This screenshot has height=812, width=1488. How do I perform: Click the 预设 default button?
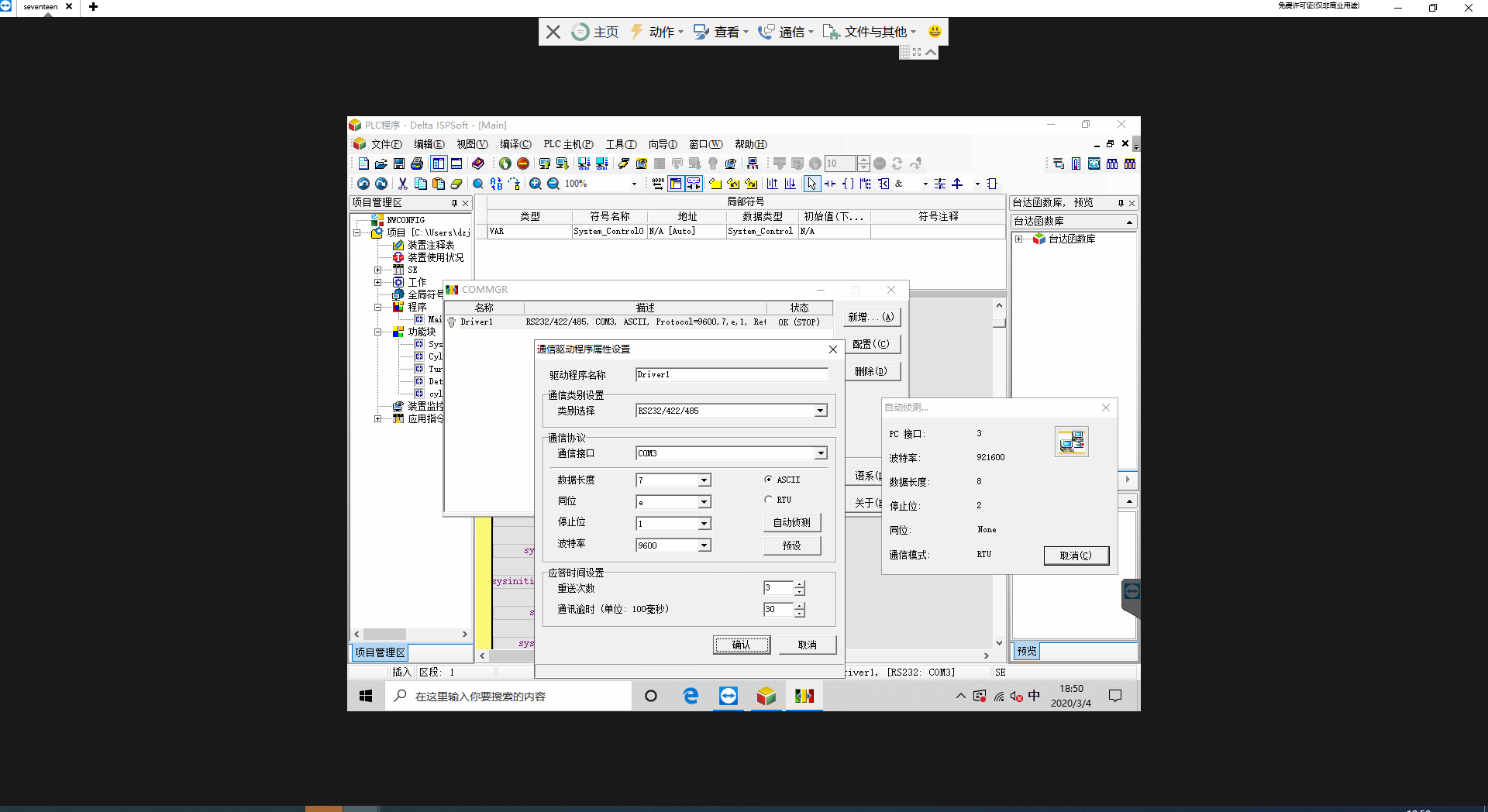[x=791, y=545]
